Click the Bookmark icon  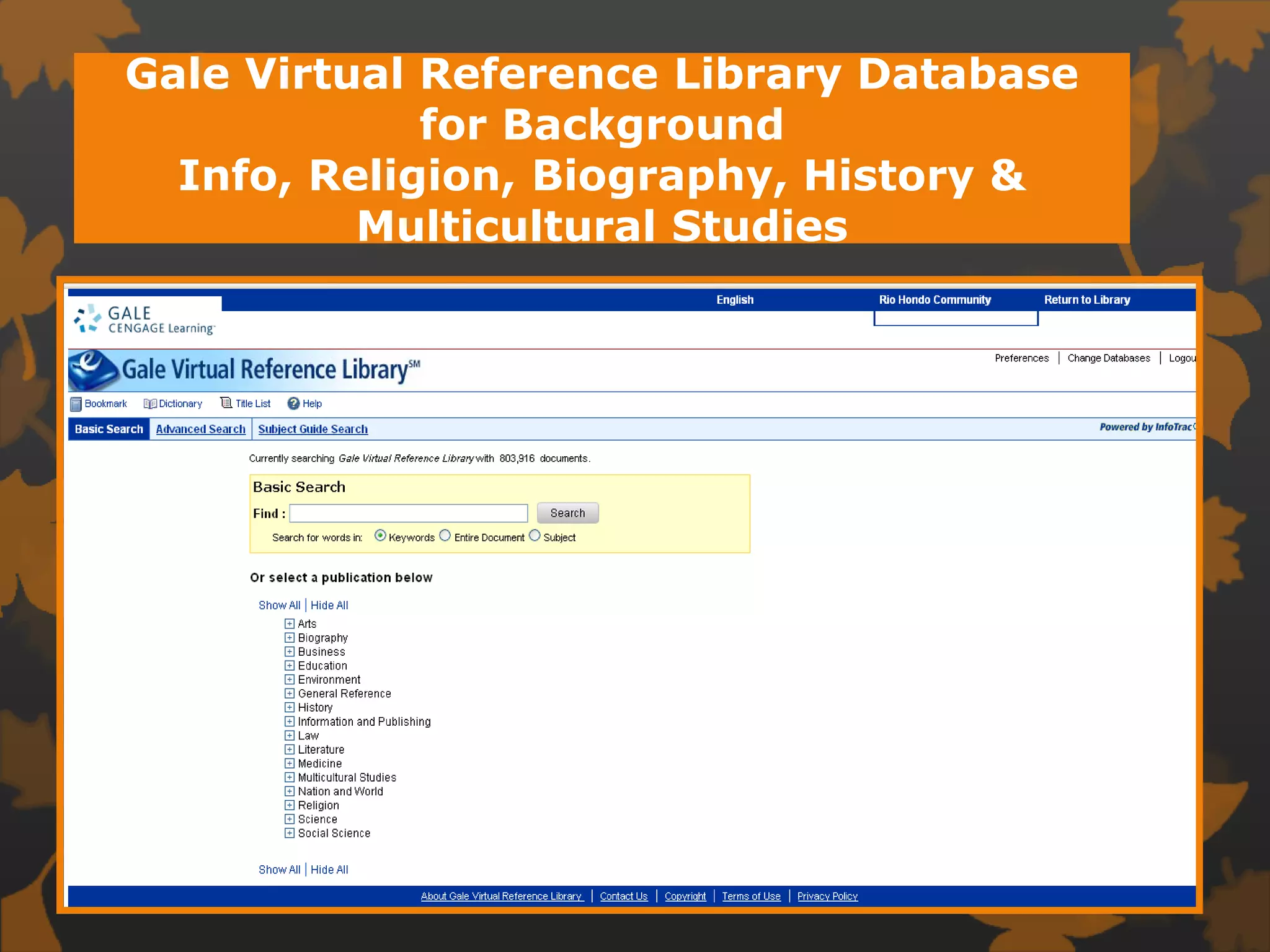(x=76, y=404)
